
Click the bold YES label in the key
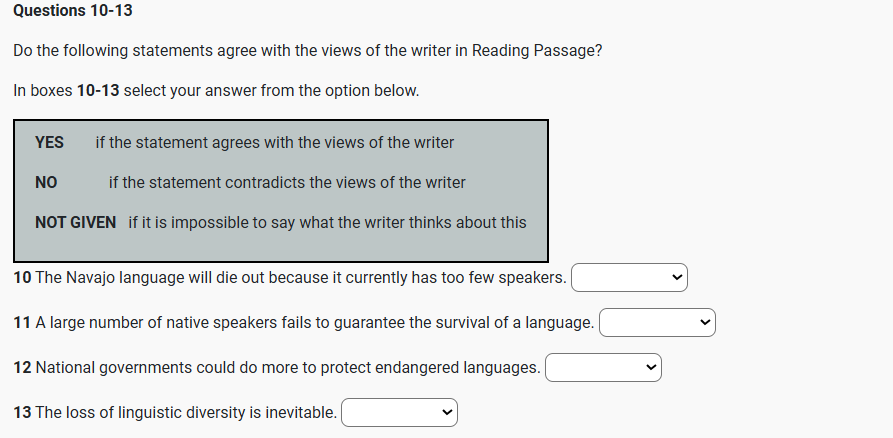point(49,142)
